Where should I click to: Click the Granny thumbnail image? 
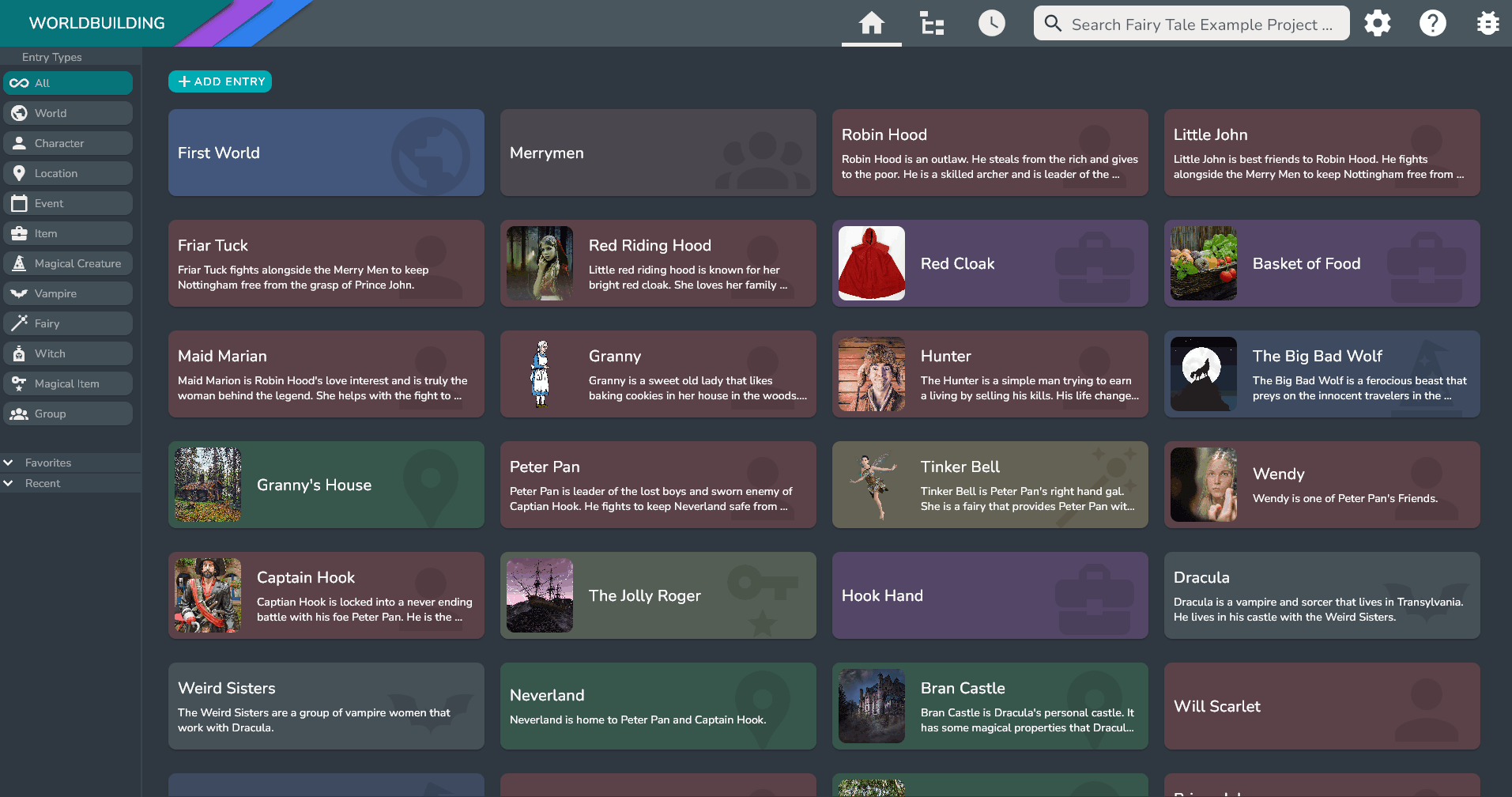pos(540,374)
